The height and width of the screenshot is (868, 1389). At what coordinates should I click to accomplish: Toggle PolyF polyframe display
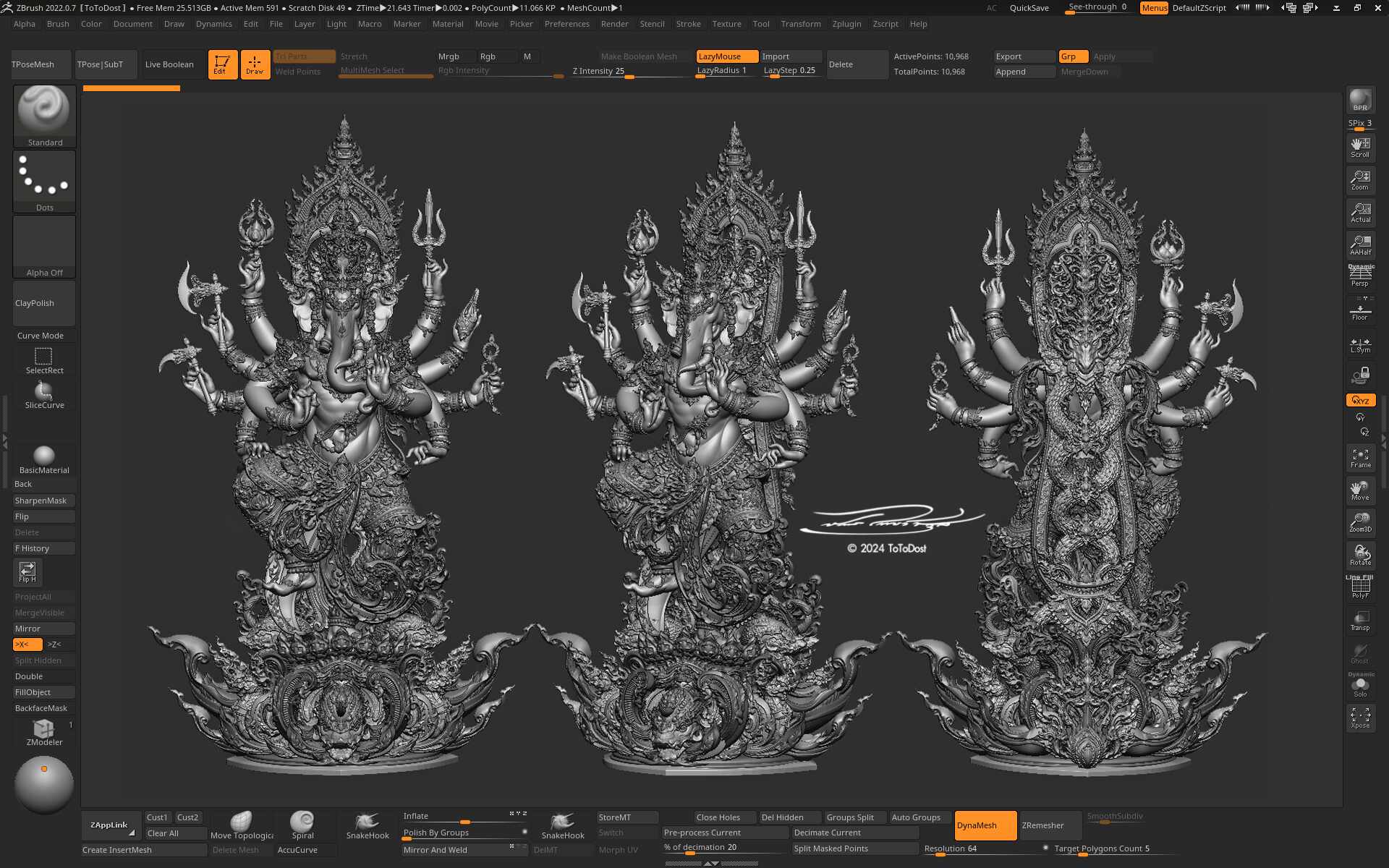(x=1360, y=587)
